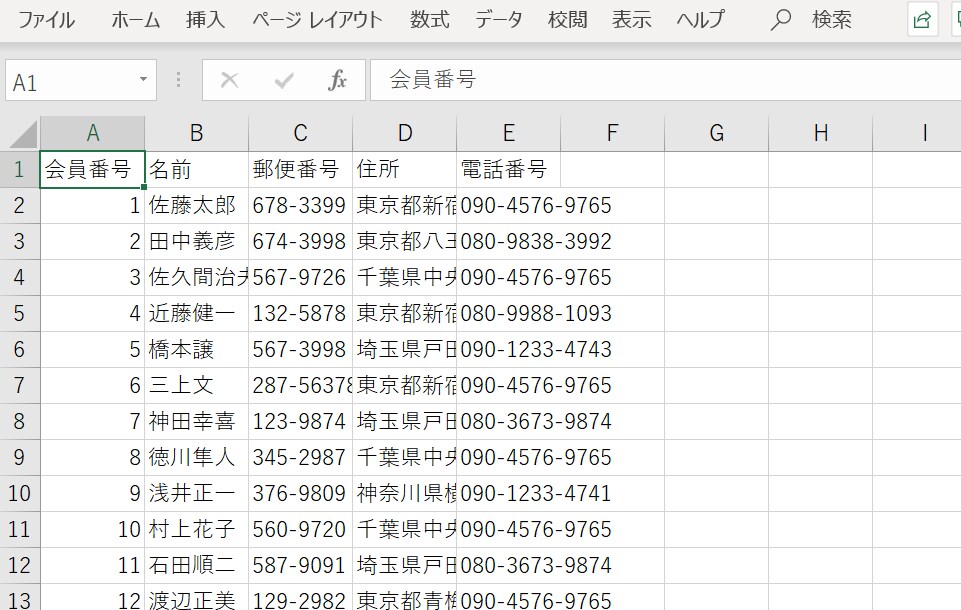
Task: Select row 10 header
Action: 20,494
